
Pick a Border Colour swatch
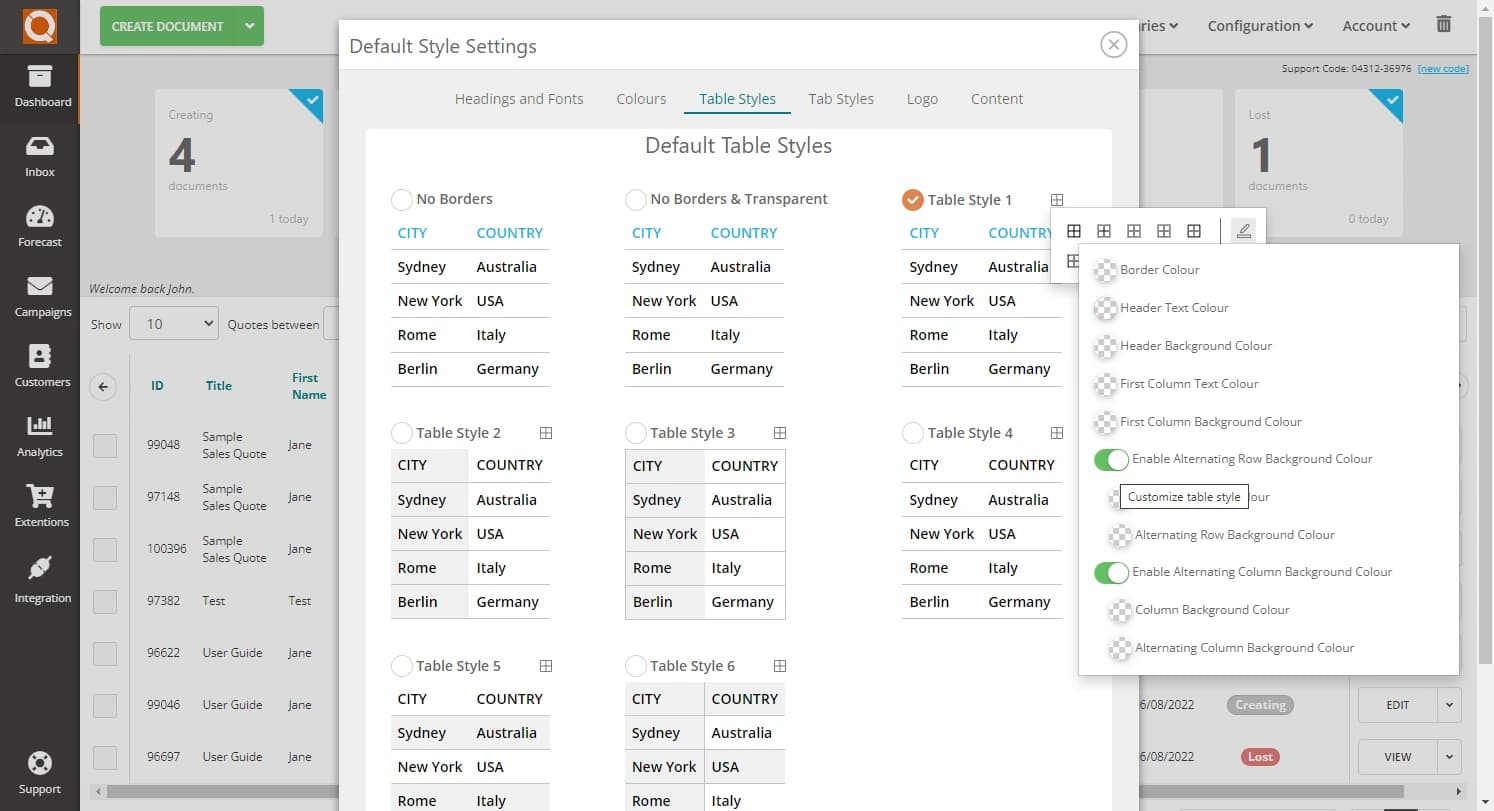[1106, 270]
